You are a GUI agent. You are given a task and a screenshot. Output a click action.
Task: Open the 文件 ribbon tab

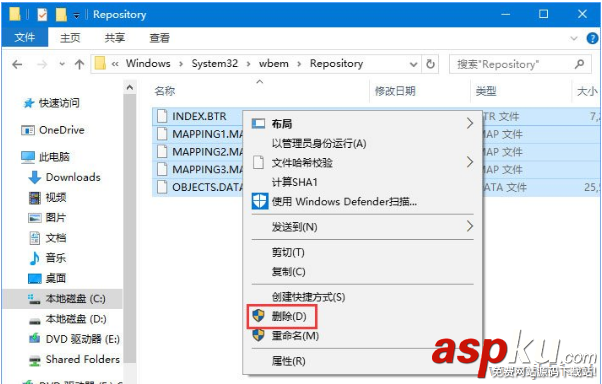pyautogui.click(x=25, y=37)
